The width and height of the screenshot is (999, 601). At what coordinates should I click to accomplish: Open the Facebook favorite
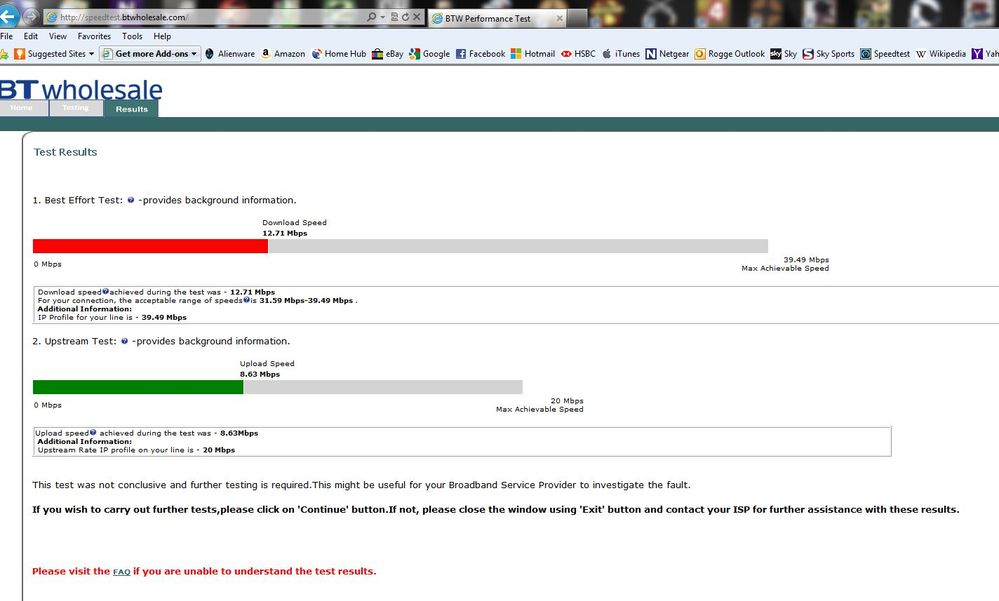tap(480, 54)
